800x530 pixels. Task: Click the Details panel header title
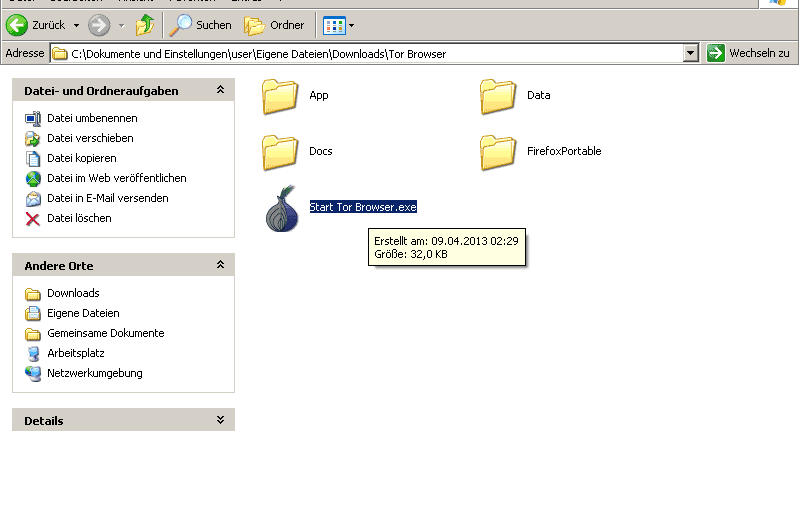point(44,421)
